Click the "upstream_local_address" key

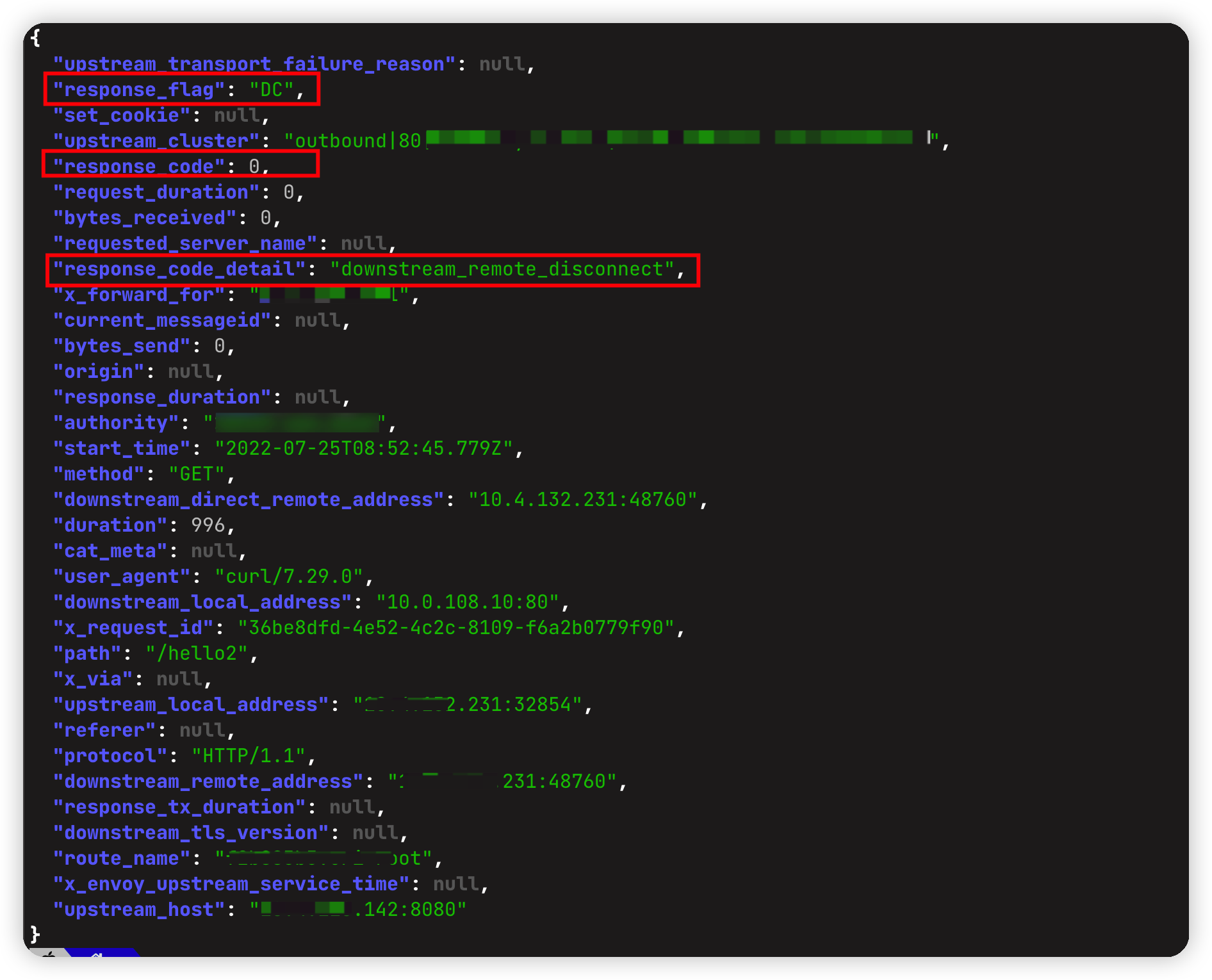tap(191, 705)
